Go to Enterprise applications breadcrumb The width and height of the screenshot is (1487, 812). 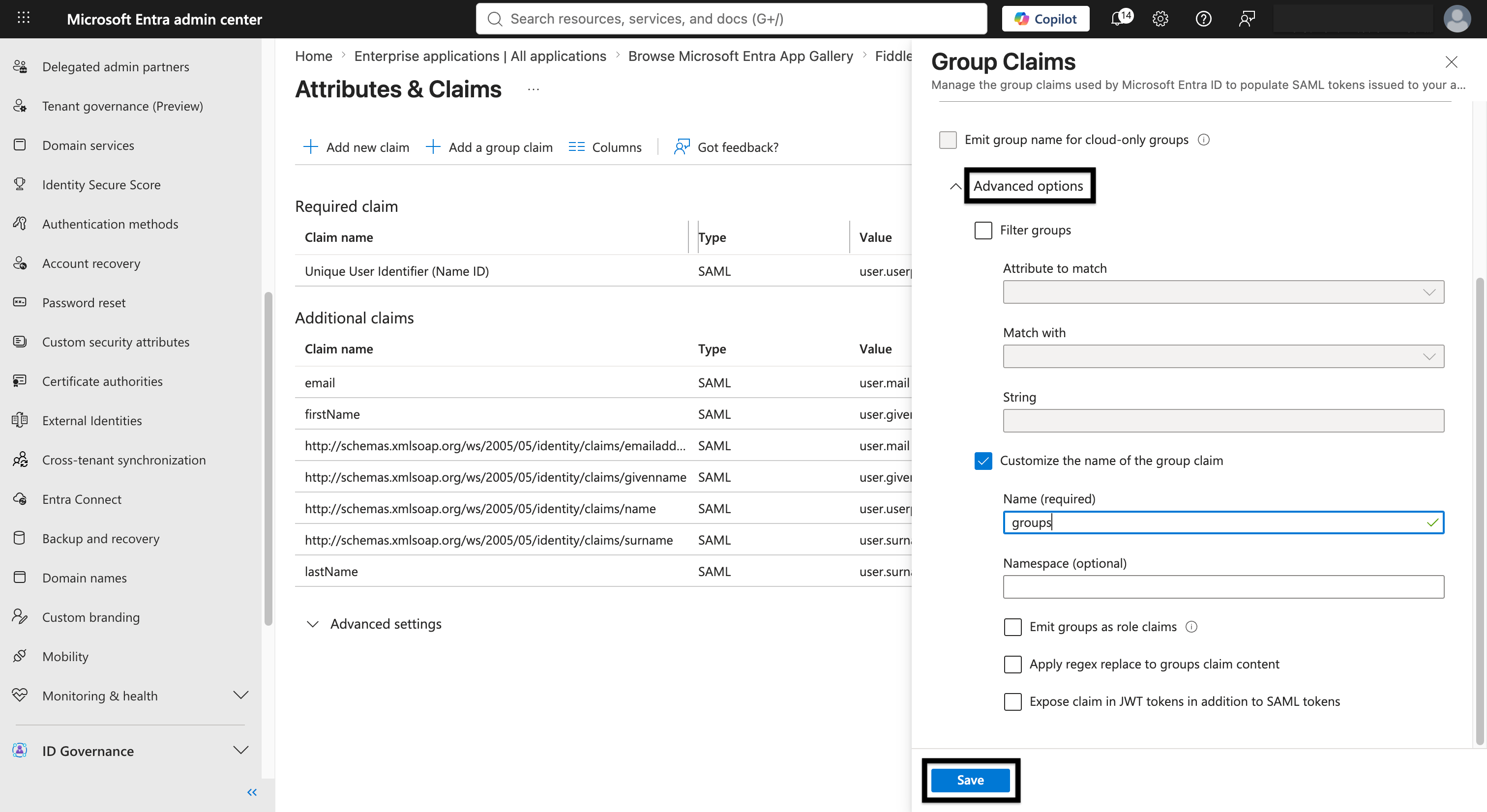[x=480, y=56]
